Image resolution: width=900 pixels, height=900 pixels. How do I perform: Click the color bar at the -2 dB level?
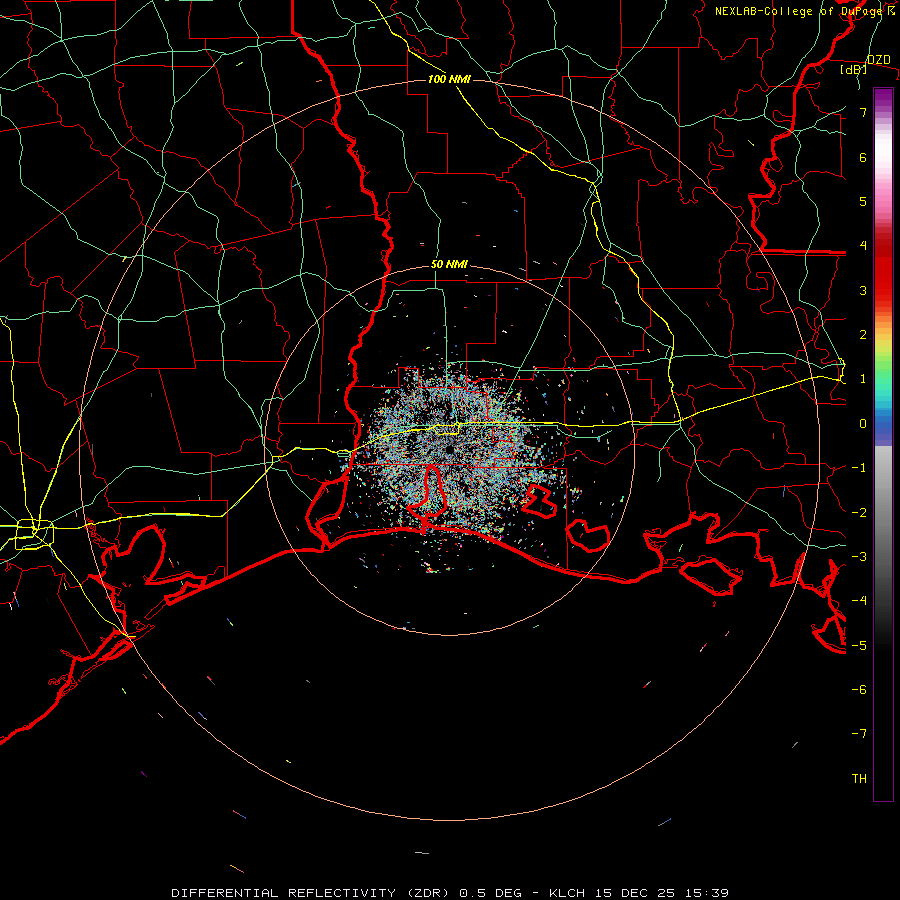pos(883,511)
